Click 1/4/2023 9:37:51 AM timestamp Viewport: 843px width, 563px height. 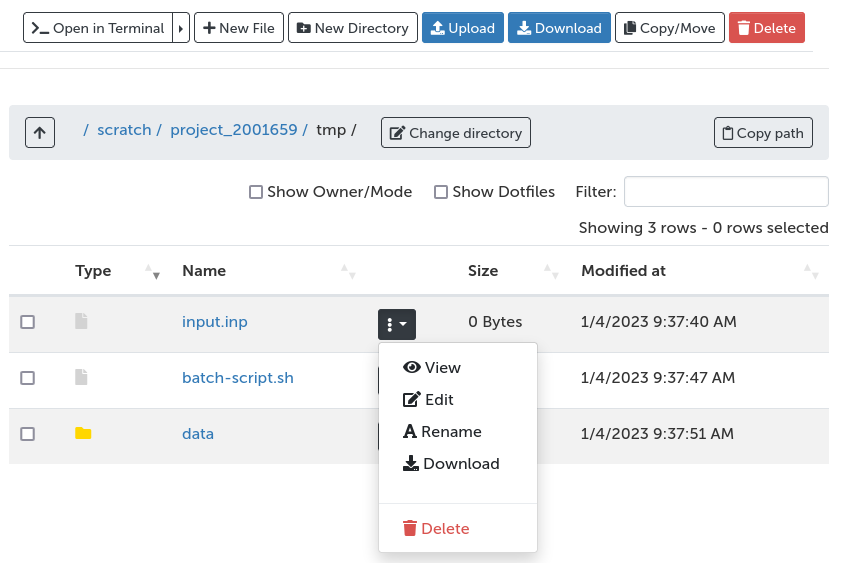pos(657,433)
